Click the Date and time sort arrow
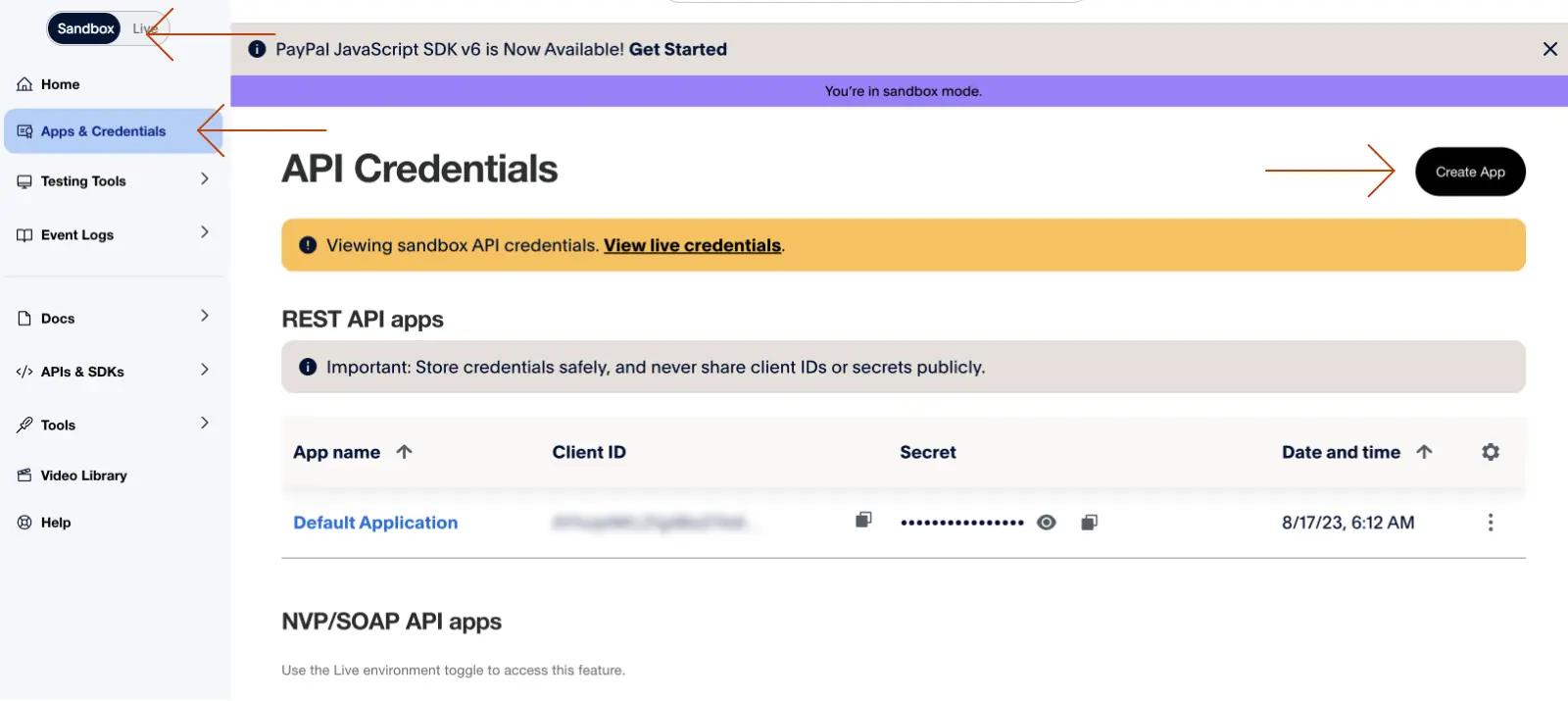1568x701 pixels. (1424, 451)
